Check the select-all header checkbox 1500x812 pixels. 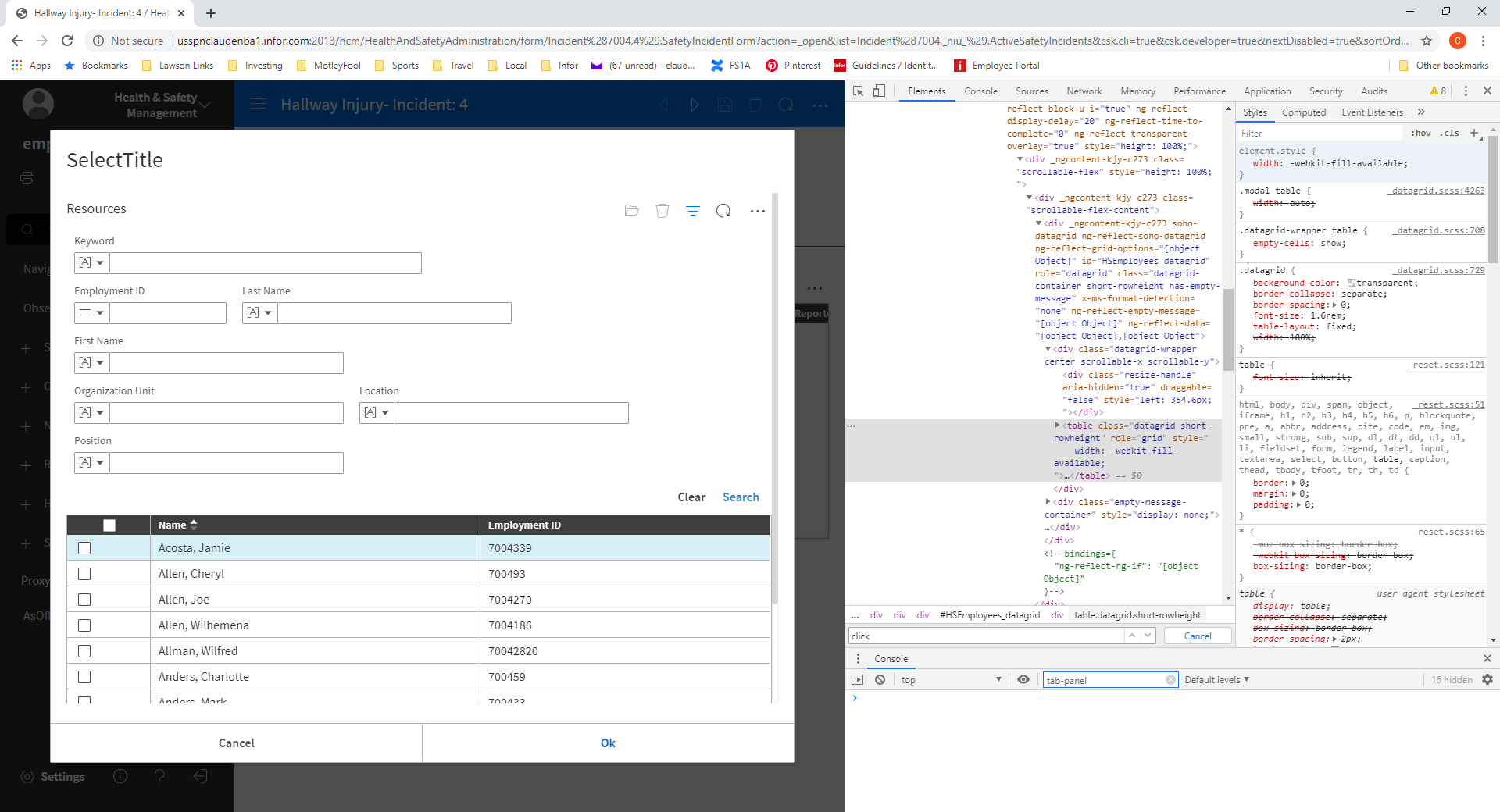coord(109,525)
